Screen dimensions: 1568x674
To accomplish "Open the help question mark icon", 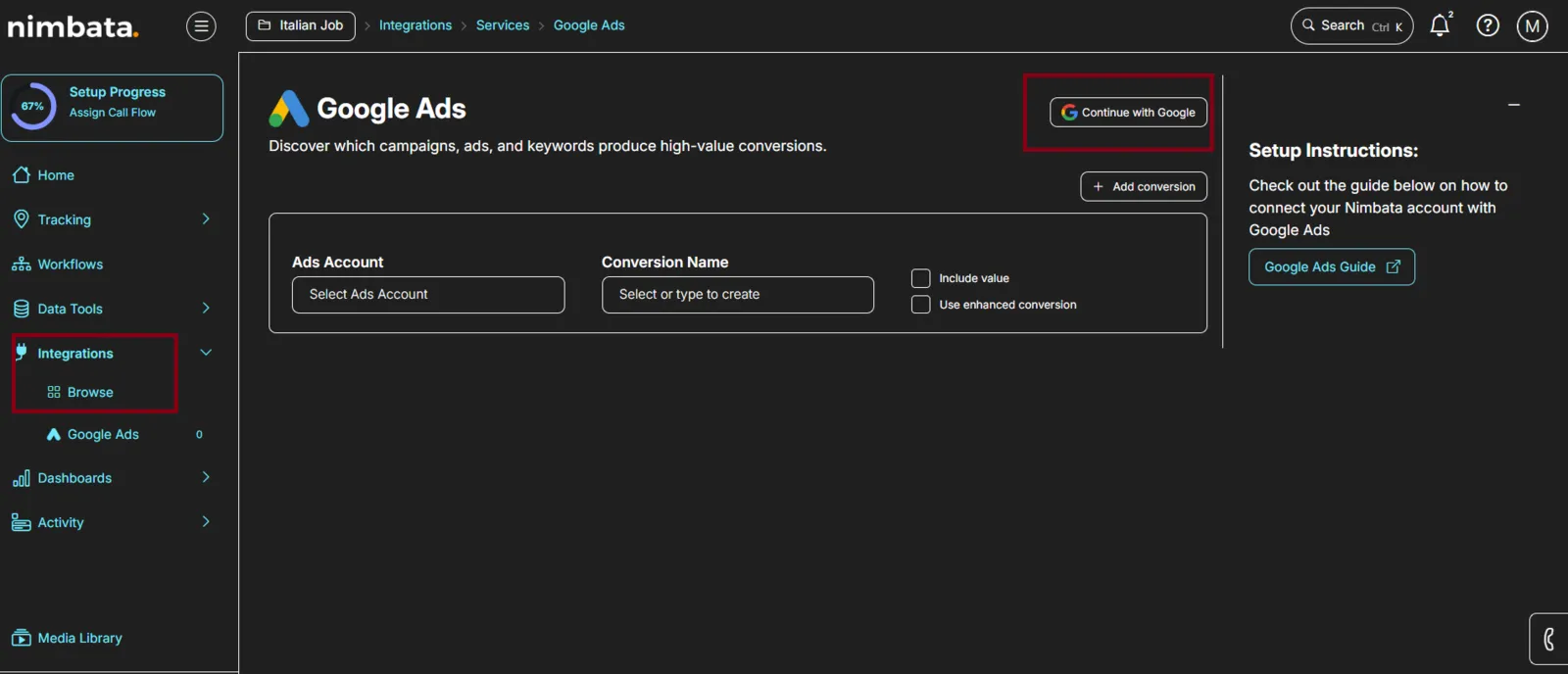I will pos(1488,25).
